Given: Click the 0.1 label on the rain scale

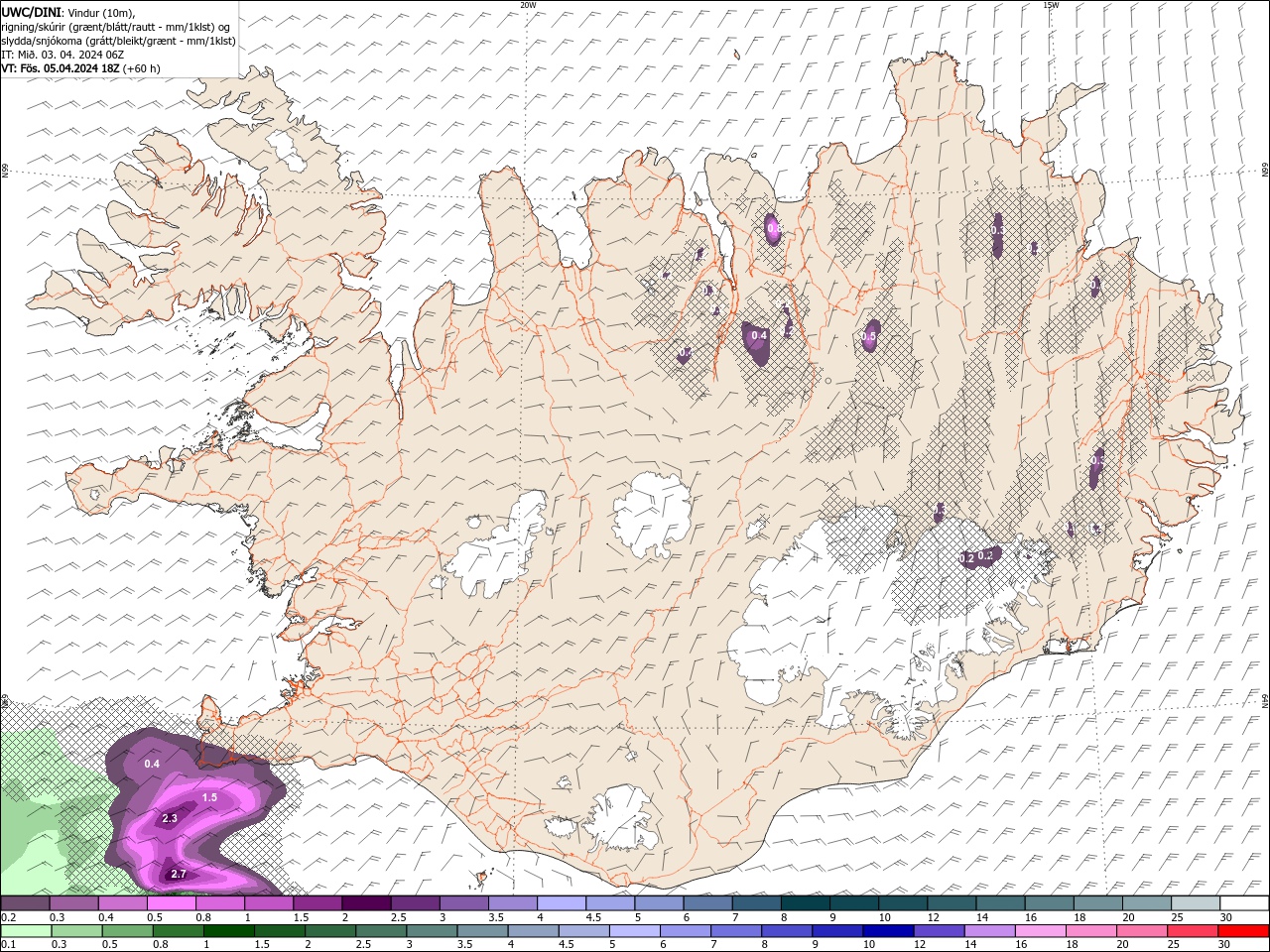Looking at the screenshot, I should coord(7,945).
